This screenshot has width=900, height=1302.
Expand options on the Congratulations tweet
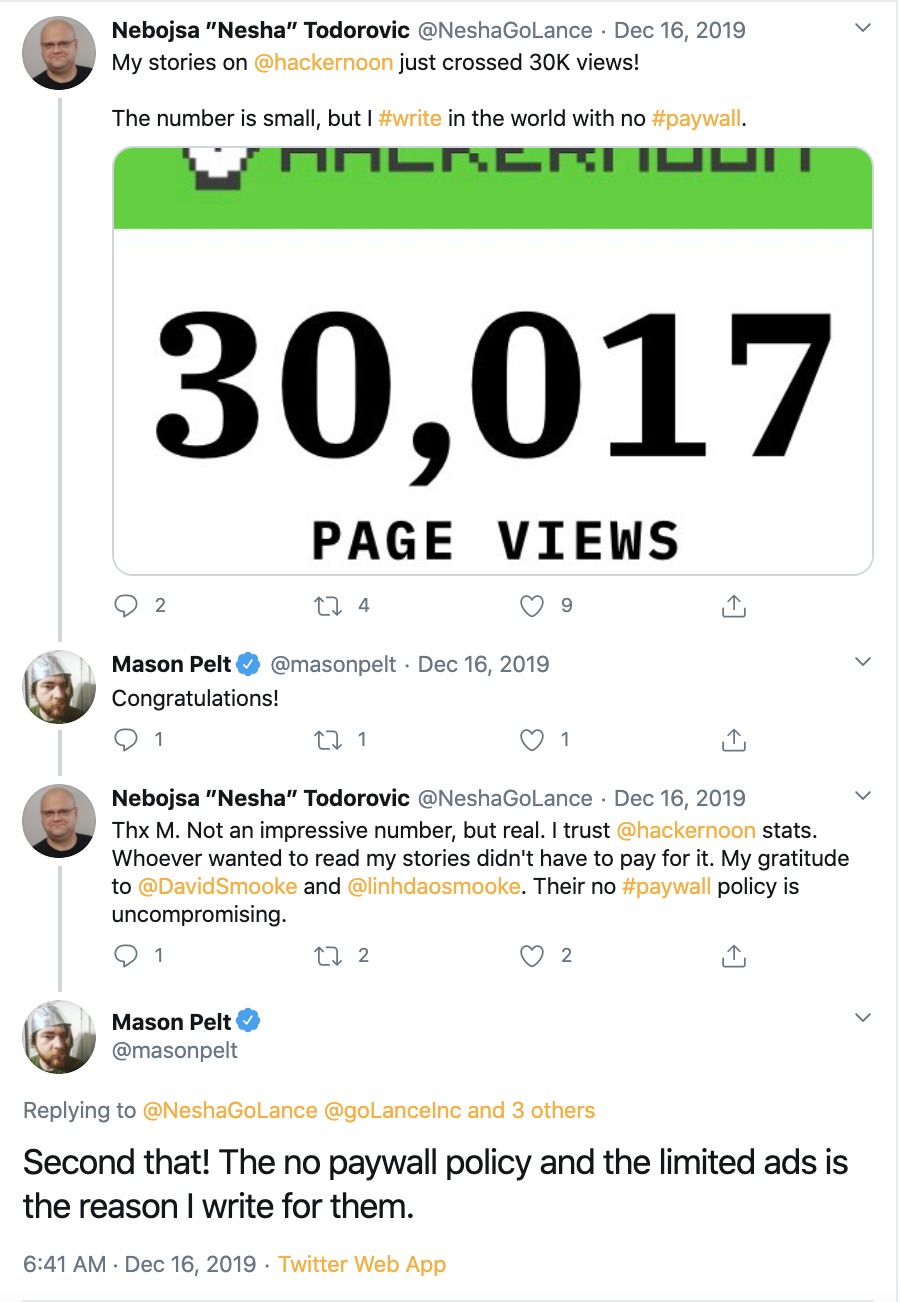[x=863, y=662]
